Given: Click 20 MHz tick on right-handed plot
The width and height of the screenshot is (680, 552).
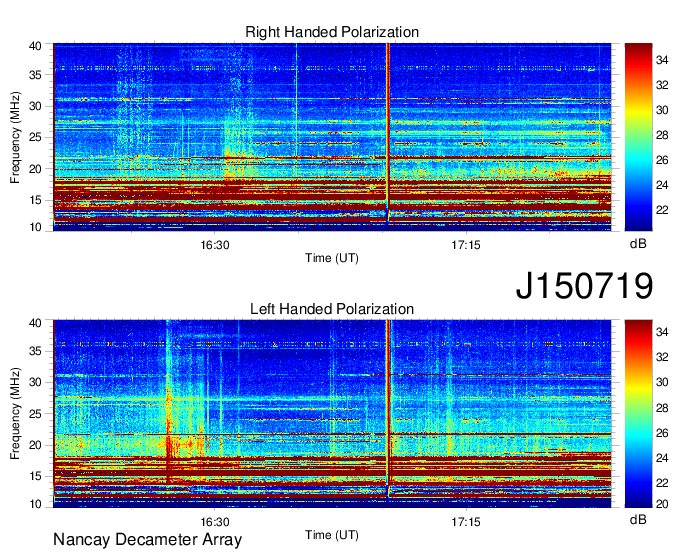Looking at the screenshot, I should (36, 169).
